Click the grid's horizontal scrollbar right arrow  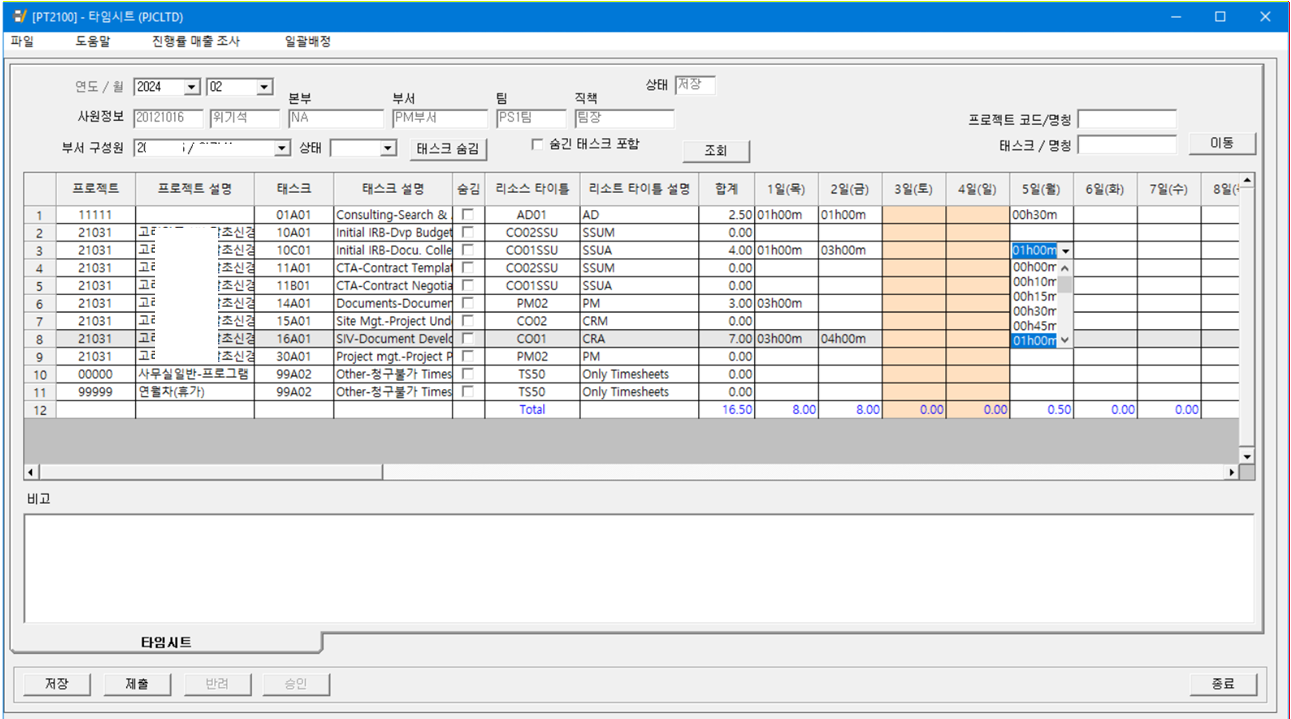(1231, 472)
